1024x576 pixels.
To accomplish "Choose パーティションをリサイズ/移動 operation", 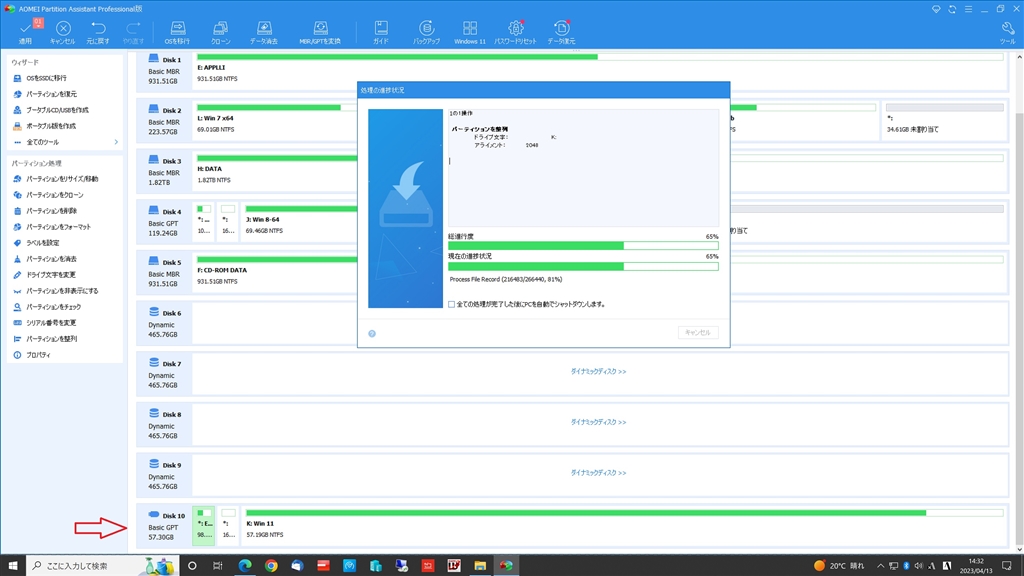I will 61,179.
